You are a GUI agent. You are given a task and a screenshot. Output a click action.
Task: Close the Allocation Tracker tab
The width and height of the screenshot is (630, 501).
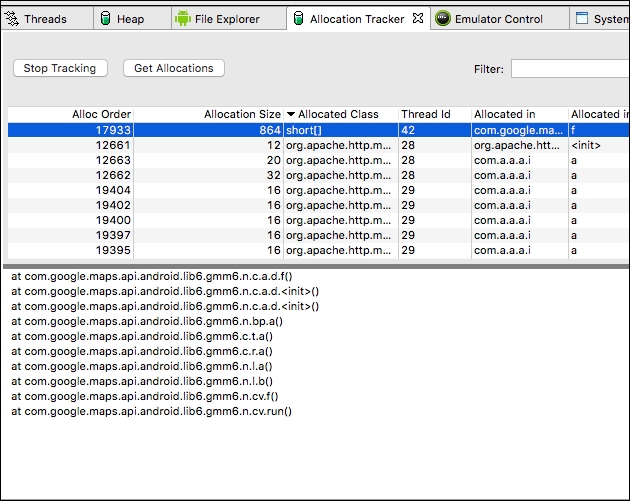tap(418, 18)
